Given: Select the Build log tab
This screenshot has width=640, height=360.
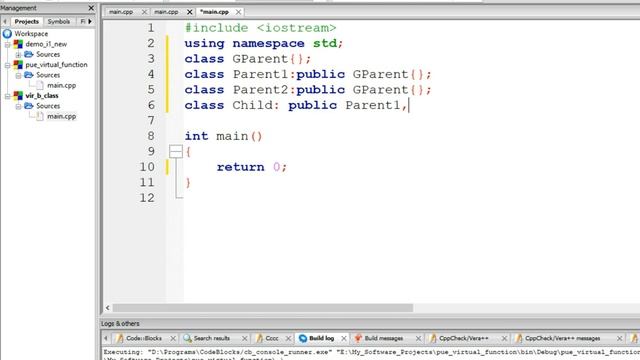Looking at the screenshot, I should pyautogui.click(x=322, y=338).
